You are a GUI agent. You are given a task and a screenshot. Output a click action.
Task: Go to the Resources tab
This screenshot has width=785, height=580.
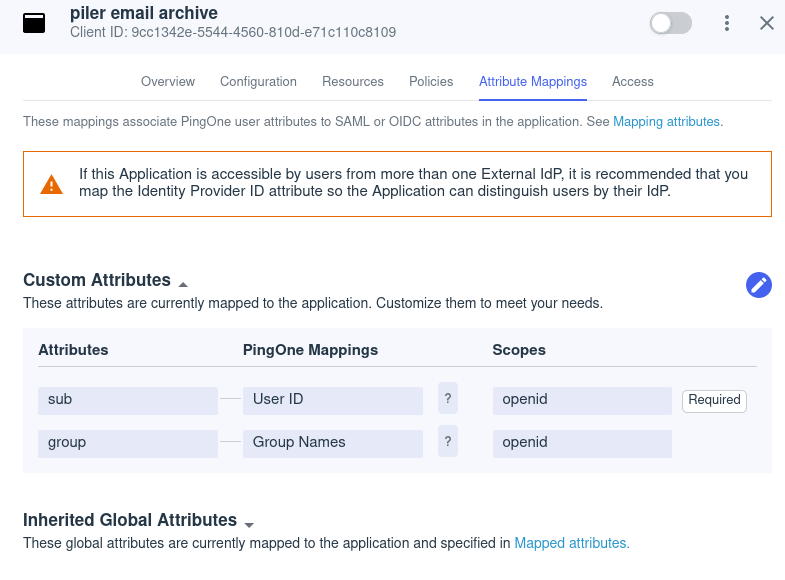pyautogui.click(x=353, y=82)
